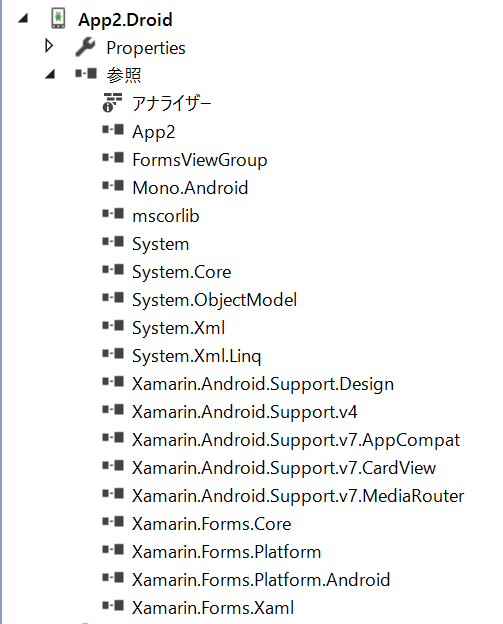Click the reference icon beside the plain System row

113,242
